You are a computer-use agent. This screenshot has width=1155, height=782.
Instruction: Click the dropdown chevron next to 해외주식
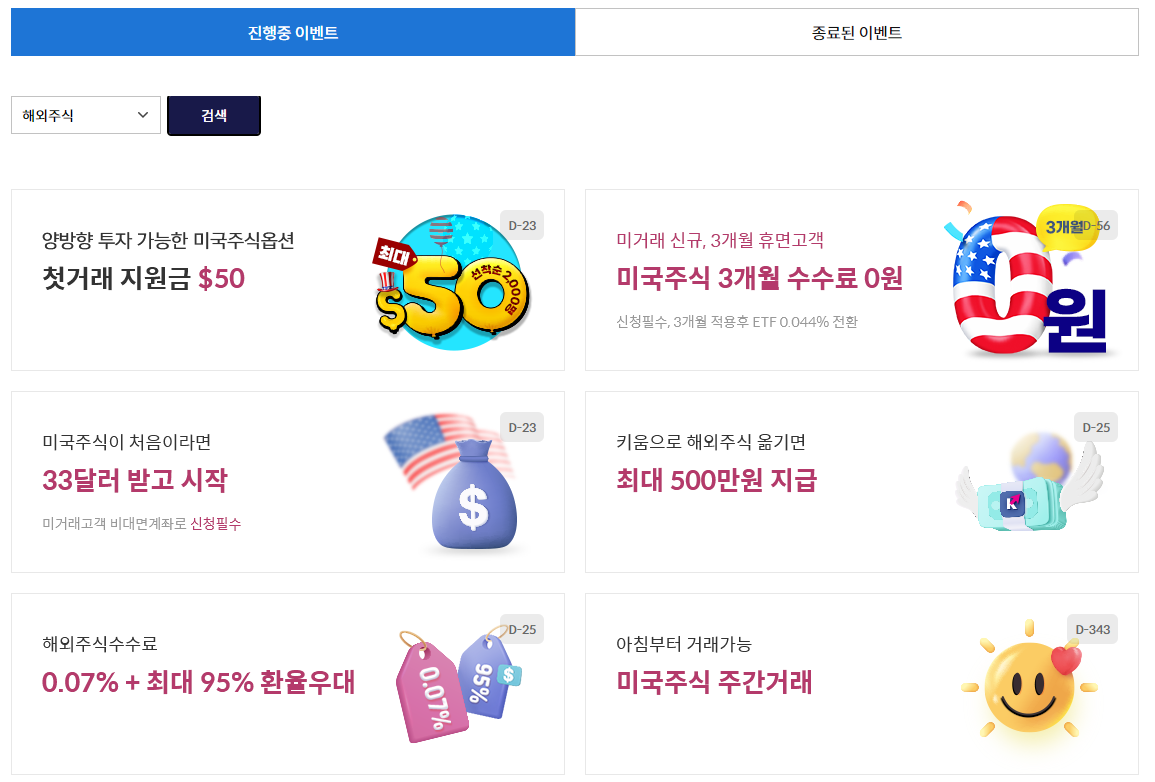pyautogui.click(x=144, y=114)
